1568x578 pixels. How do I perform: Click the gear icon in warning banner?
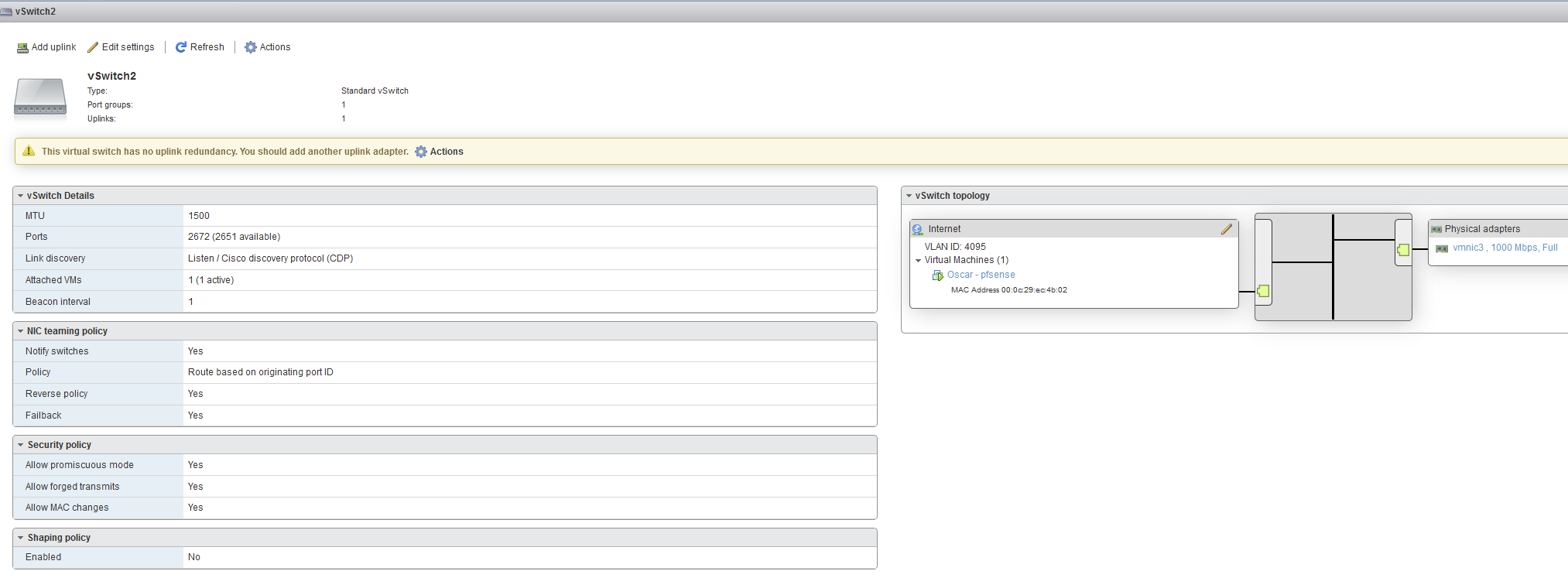tap(421, 152)
